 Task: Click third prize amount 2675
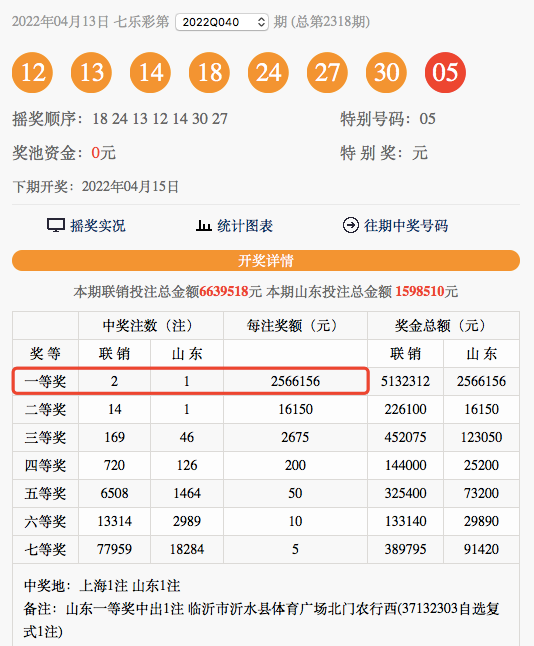click(295, 437)
